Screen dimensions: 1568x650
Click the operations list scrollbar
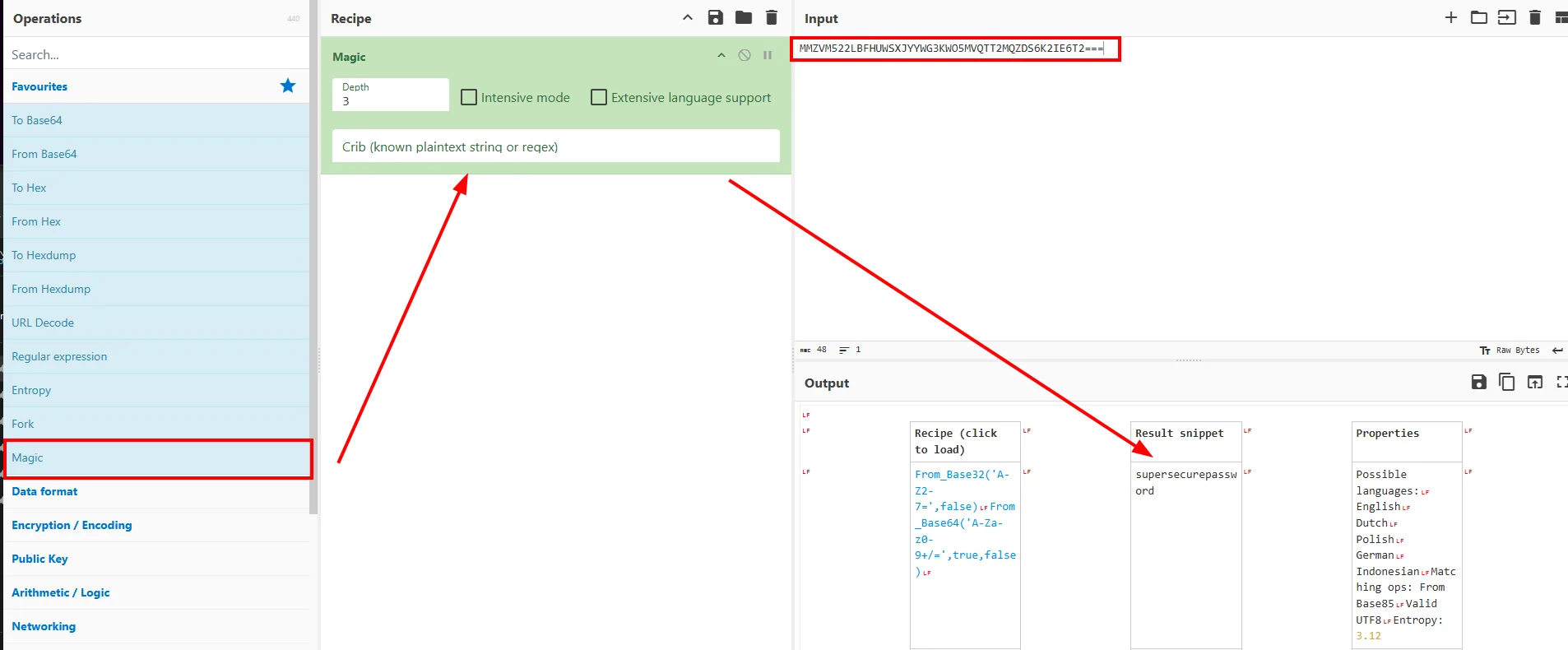313,257
